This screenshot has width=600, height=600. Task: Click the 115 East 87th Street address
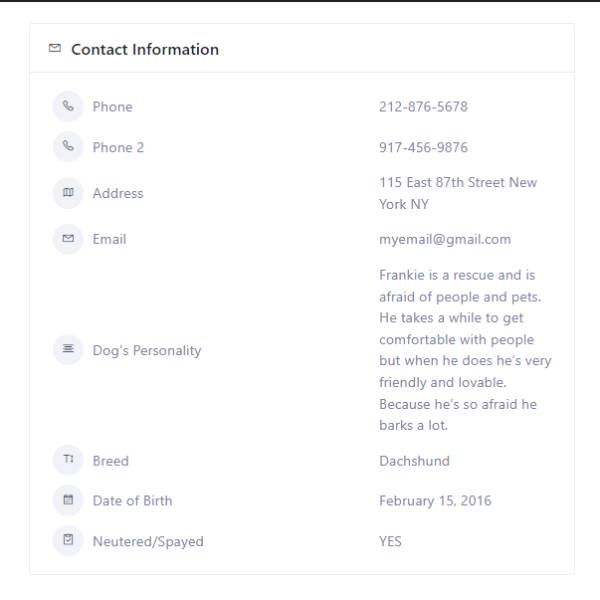pyautogui.click(x=458, y=193)
